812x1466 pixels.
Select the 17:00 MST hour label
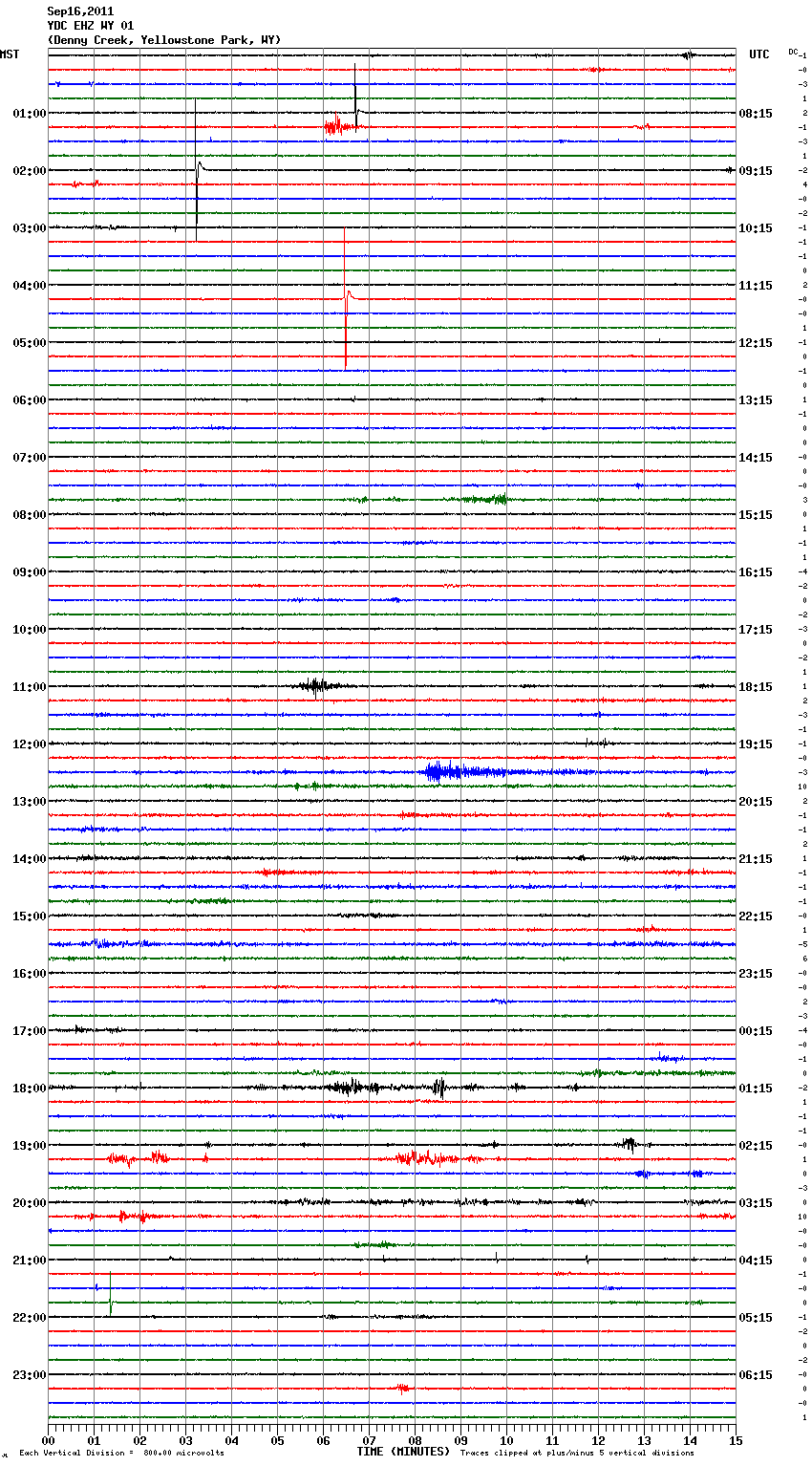pos(30,1031)
